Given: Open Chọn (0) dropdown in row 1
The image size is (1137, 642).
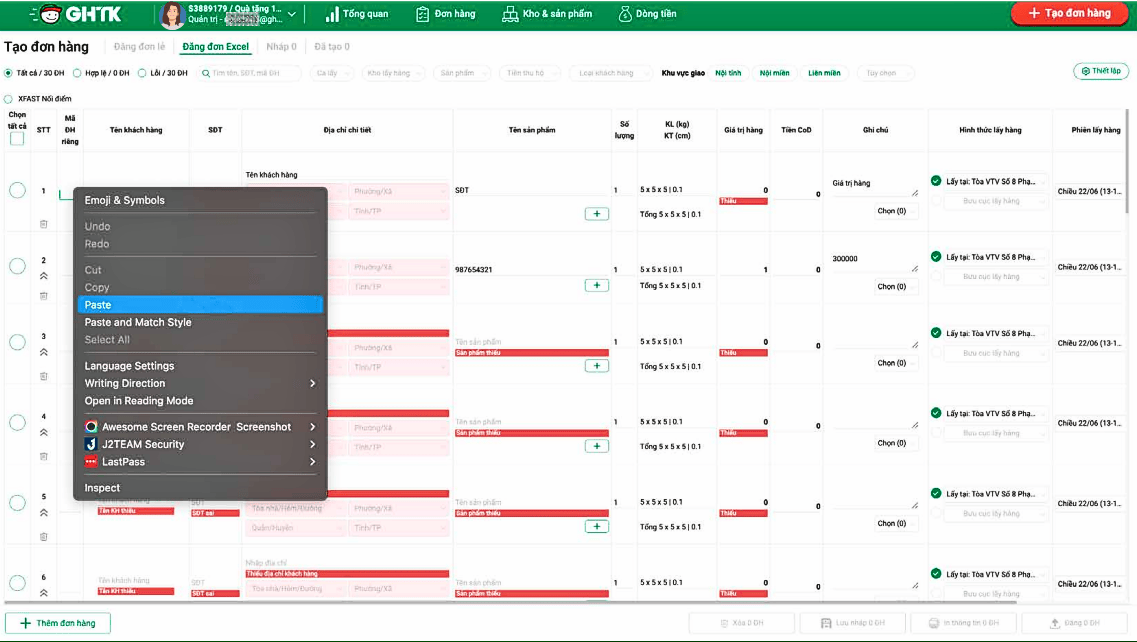Looking at the screenshot, I should point(892,211).
